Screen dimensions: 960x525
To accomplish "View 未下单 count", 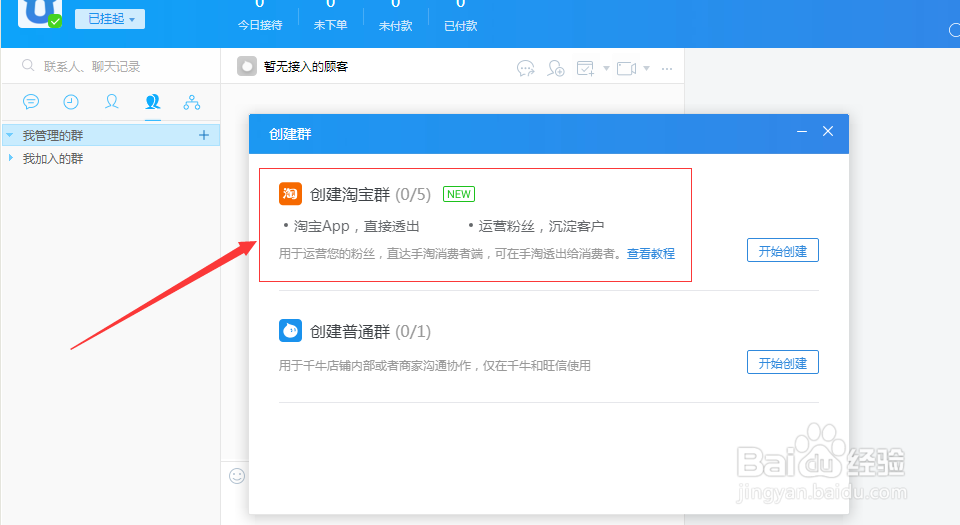I will (330, 16).
